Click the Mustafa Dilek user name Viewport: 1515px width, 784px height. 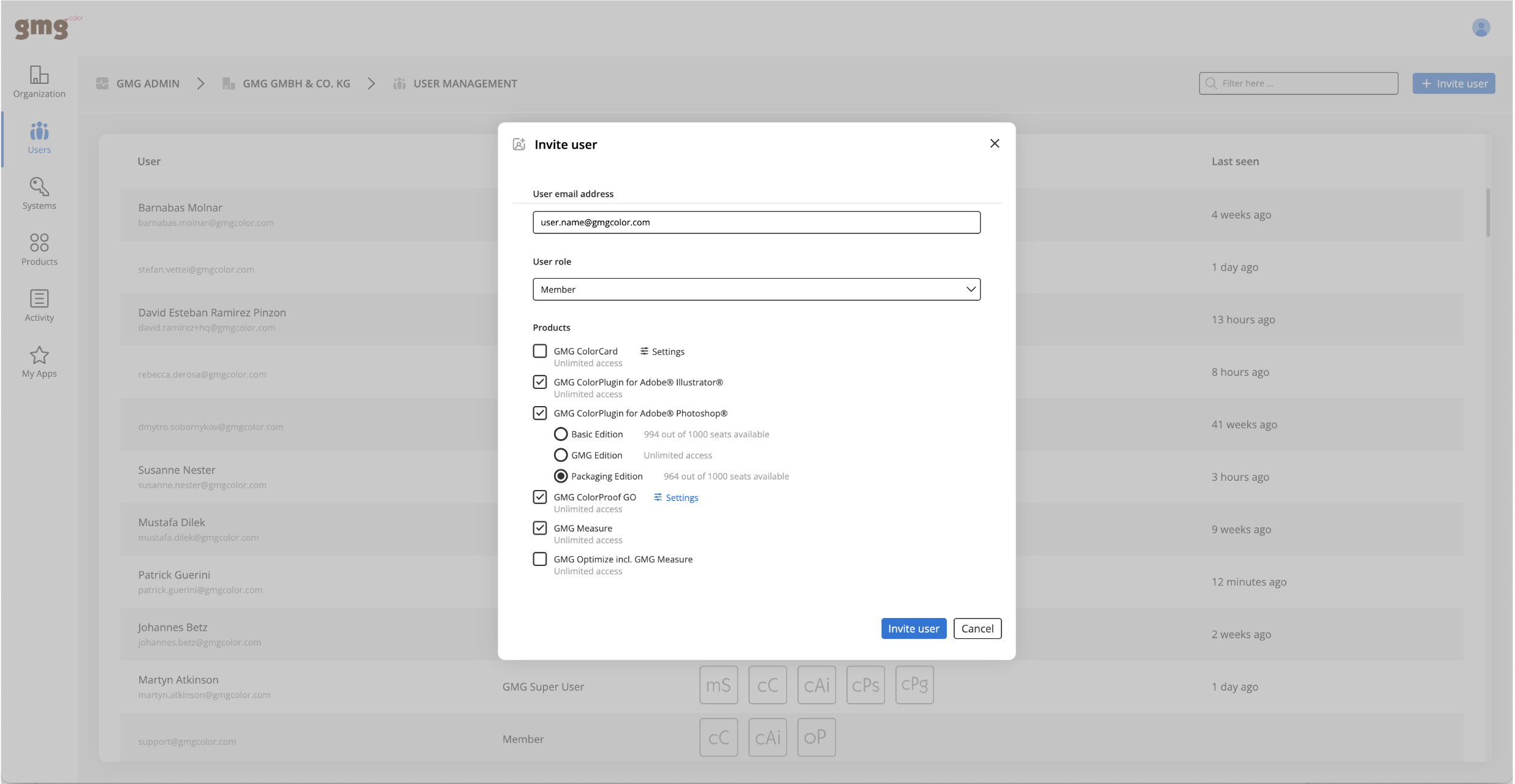[172, 522]
